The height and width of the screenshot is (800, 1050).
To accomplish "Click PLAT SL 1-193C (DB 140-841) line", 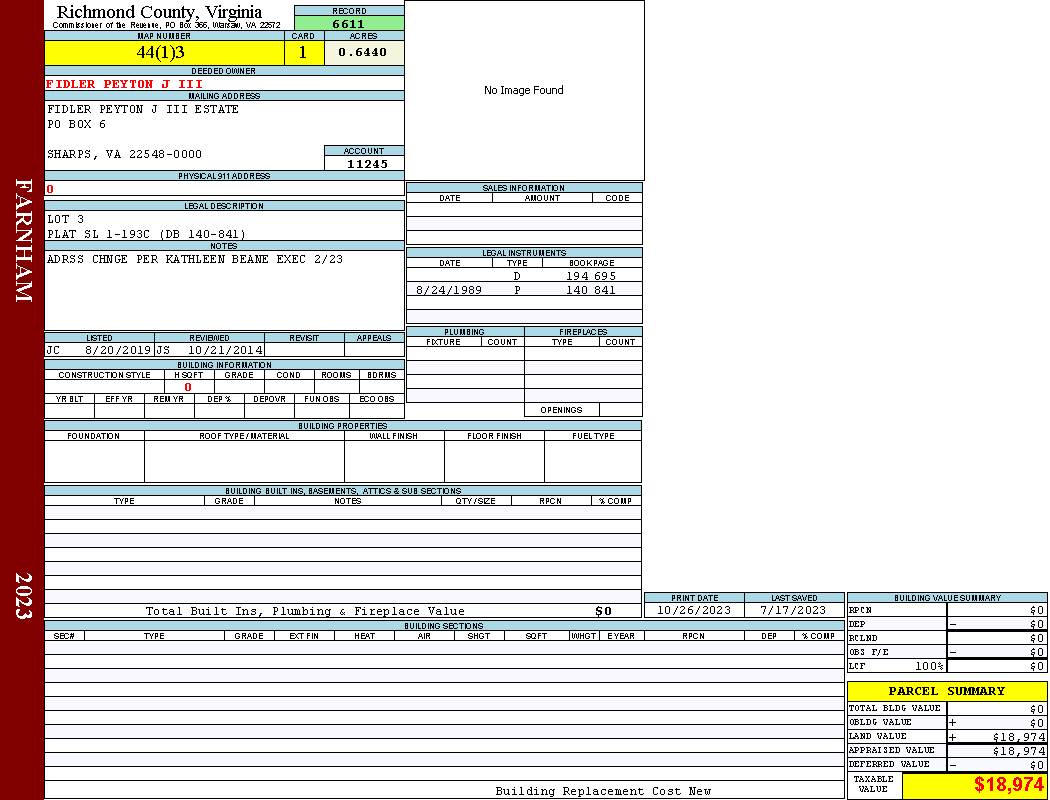I will tap(146, 234).
